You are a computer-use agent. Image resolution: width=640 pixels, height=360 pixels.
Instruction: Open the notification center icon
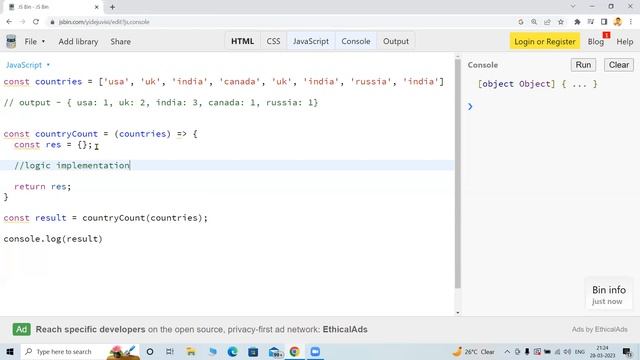tap(627, 351)
